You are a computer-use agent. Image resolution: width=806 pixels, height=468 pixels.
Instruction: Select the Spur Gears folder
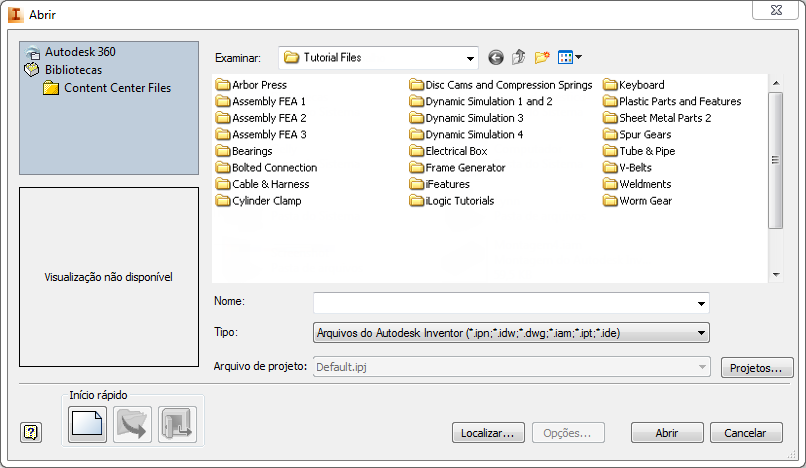(637, 134)
